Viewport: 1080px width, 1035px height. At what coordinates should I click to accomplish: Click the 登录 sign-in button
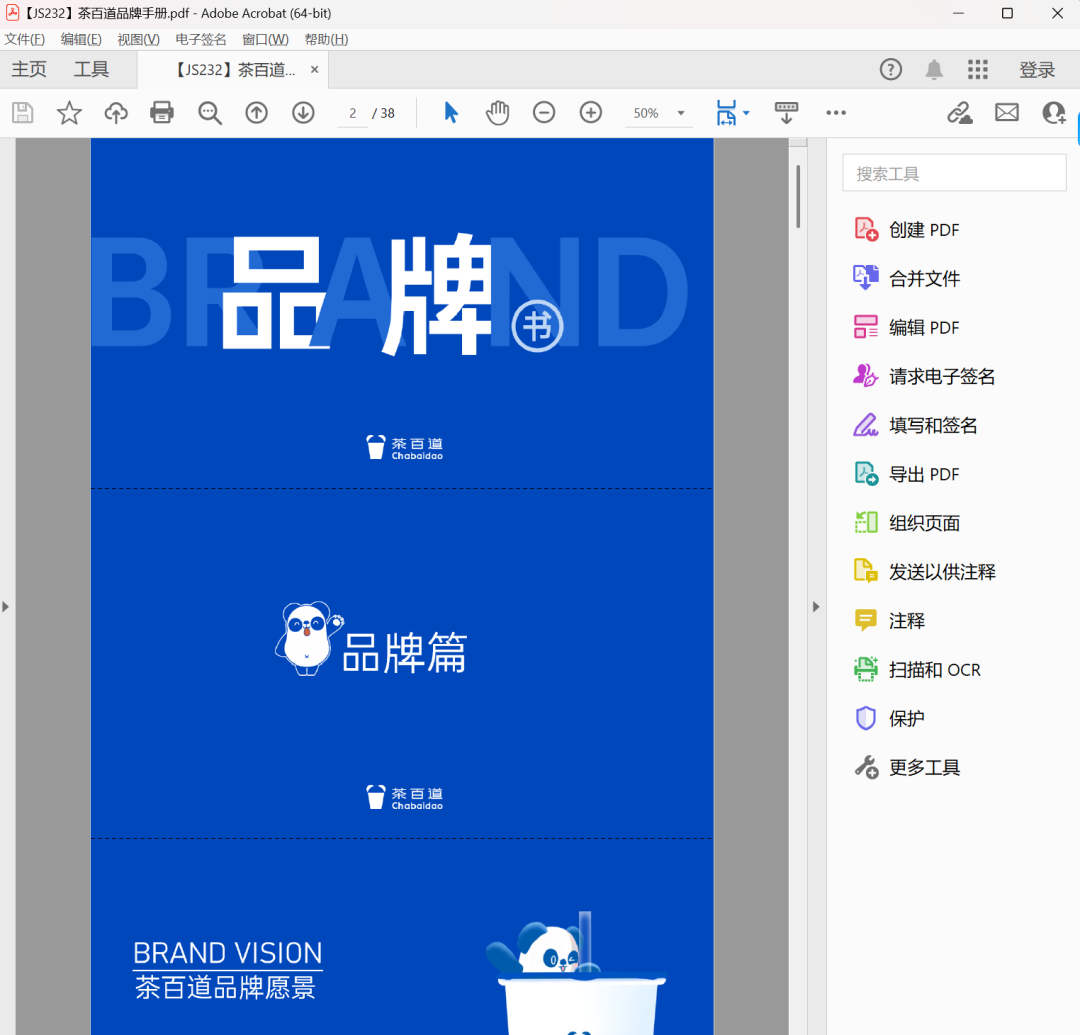1037,69
